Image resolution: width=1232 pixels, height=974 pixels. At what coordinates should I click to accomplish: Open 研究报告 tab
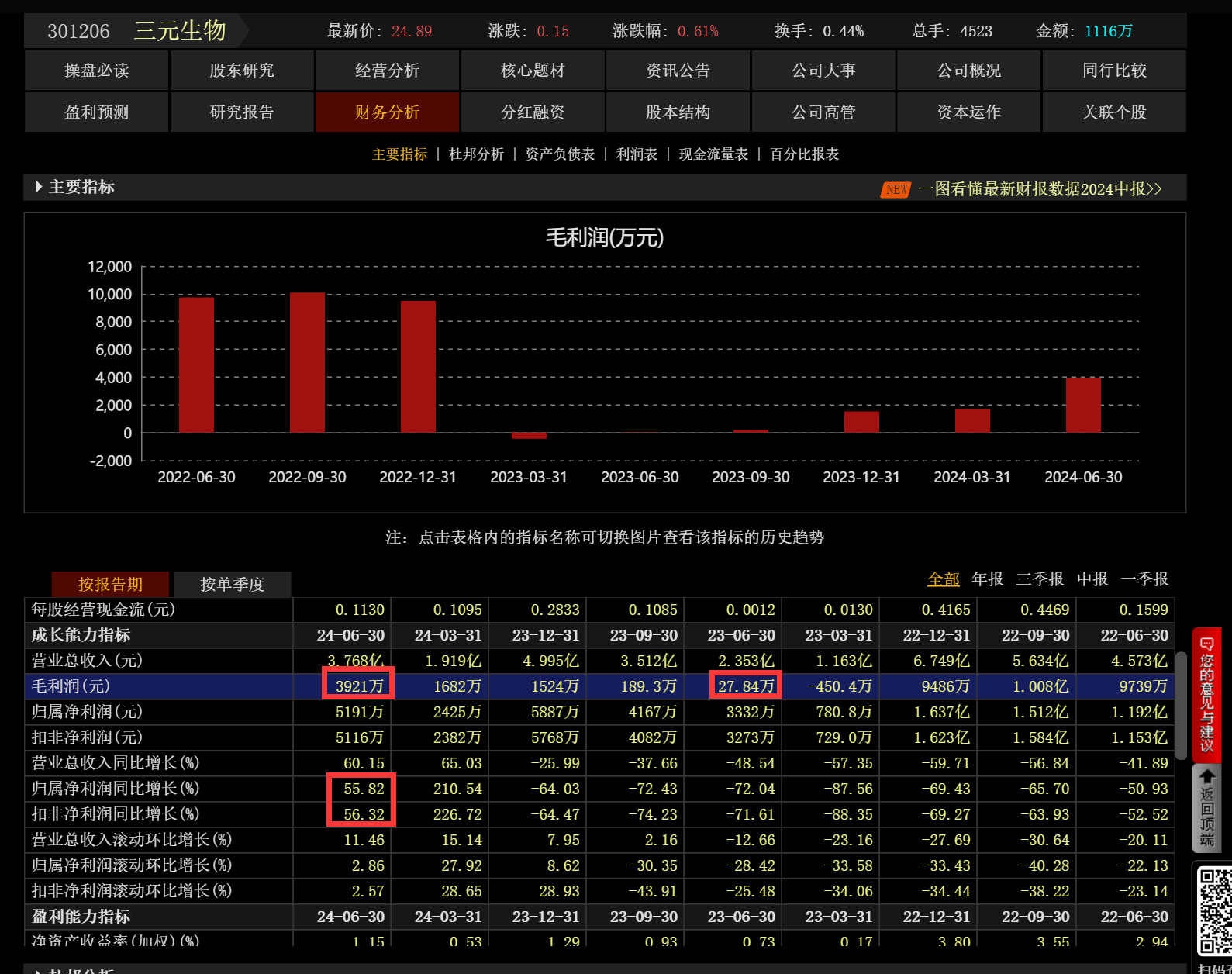pyautogui.click(x=242, y=112)
